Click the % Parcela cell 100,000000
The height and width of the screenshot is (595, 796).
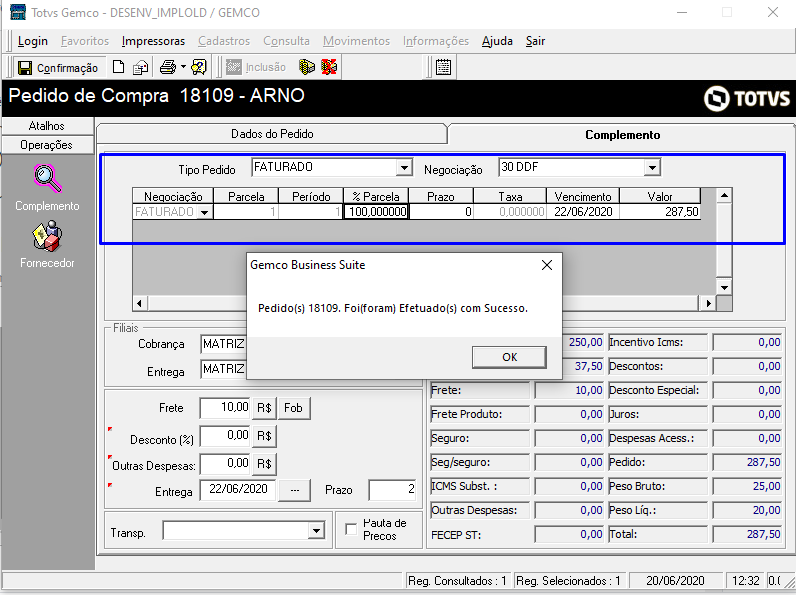(376, 212)
